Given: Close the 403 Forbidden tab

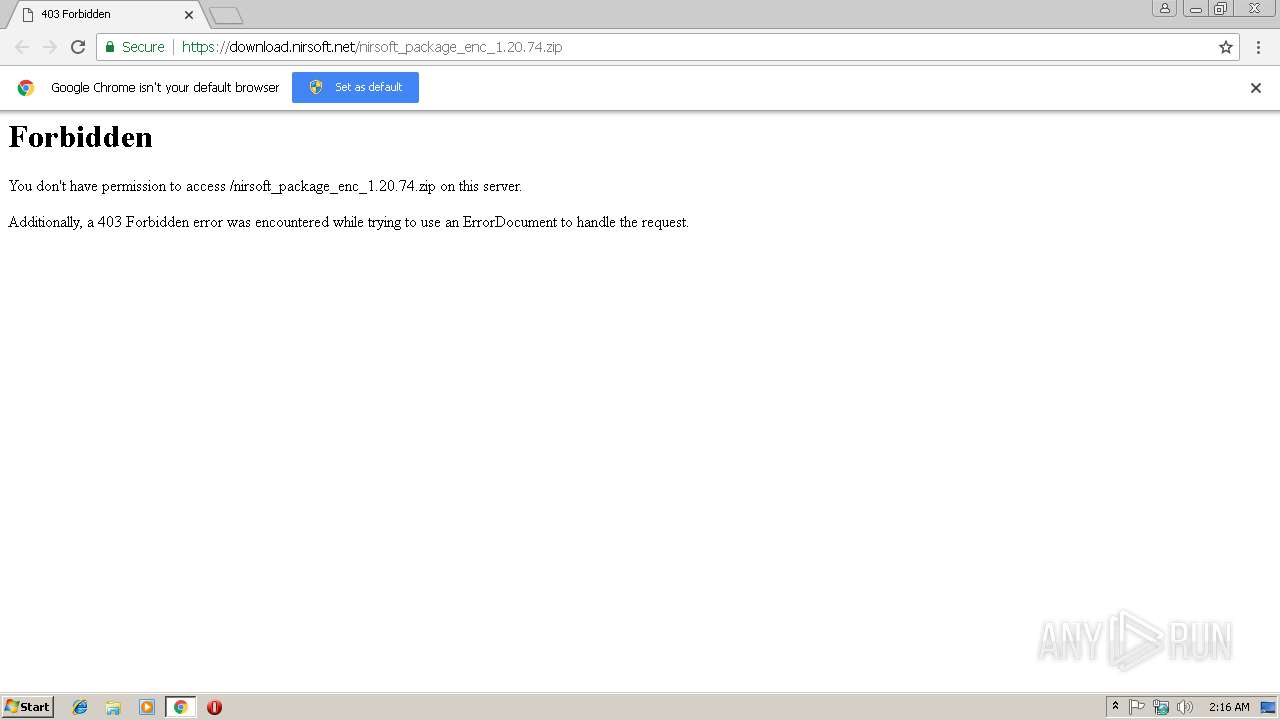Looking at the screenshot, I should click(189, 15).
